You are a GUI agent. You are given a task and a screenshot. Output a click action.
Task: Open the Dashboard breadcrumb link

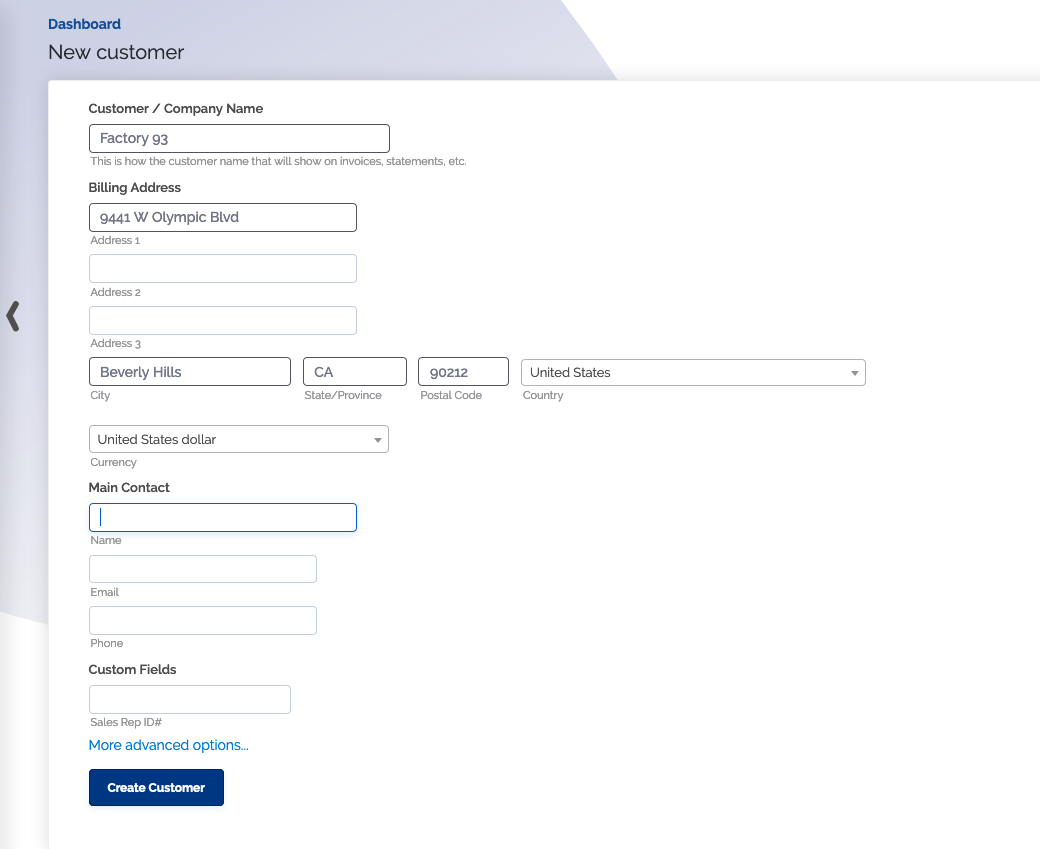pos(84,24)
